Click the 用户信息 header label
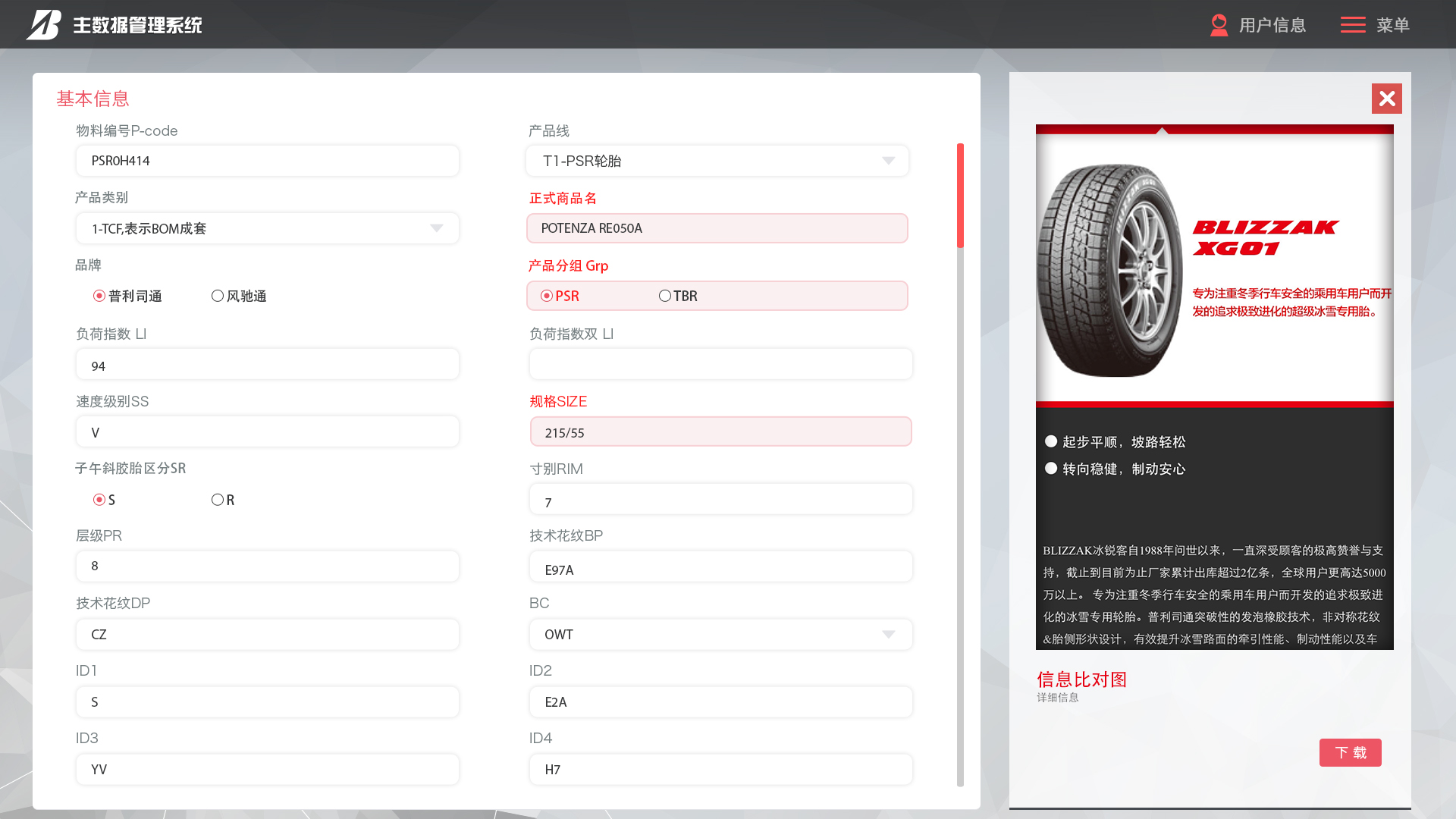Image resolution: width=1456 pixels, height=819 pixels. [1272, 25]
